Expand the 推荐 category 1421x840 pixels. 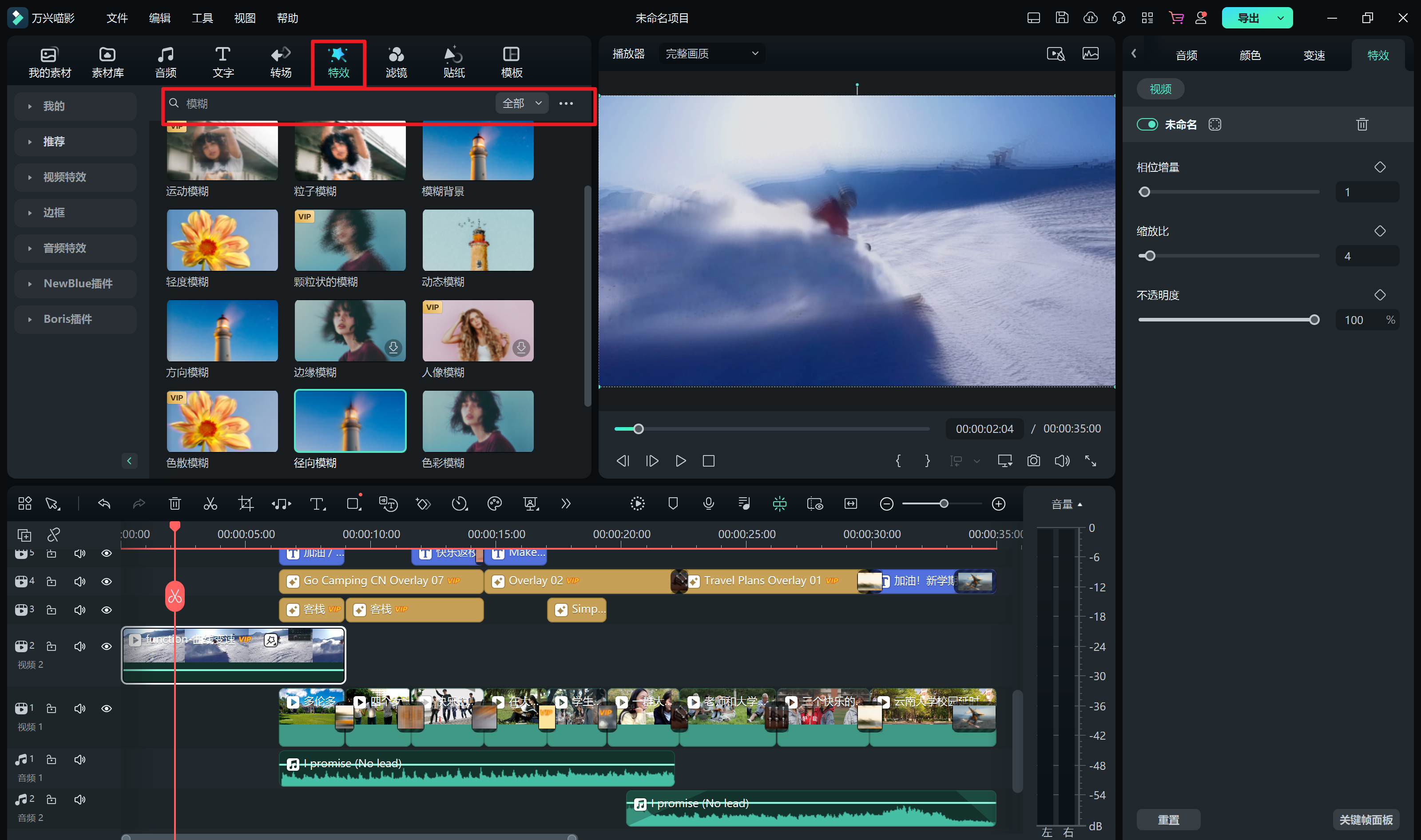click(75, 142)
